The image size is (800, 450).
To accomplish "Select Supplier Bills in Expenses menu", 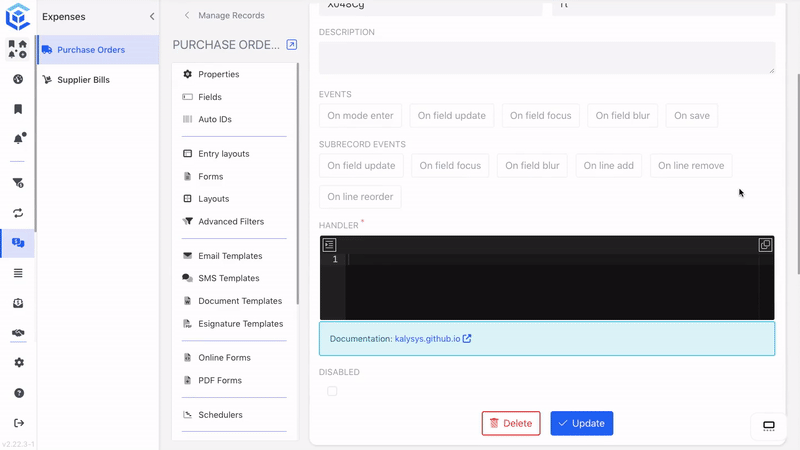I will click(x=98, y=80).
